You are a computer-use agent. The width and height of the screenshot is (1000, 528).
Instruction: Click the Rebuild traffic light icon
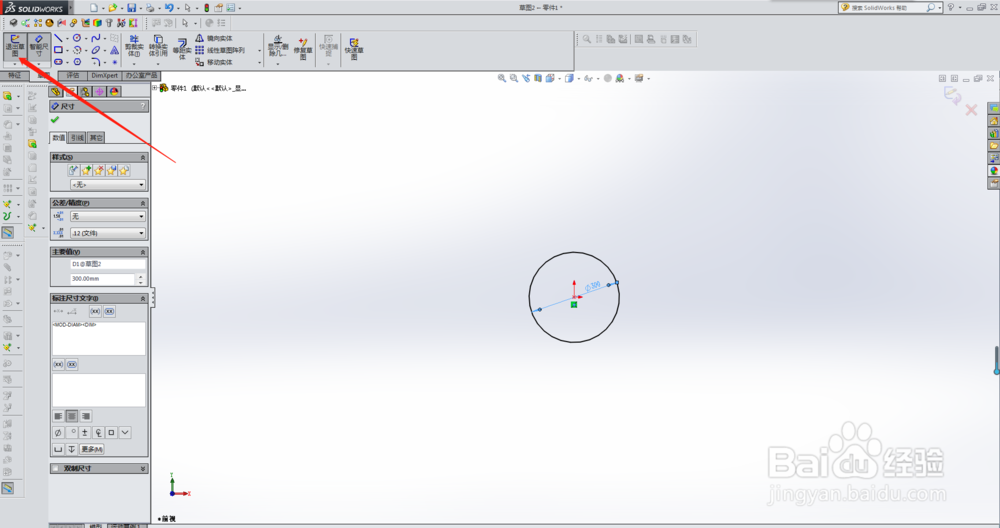click(207, 8)
